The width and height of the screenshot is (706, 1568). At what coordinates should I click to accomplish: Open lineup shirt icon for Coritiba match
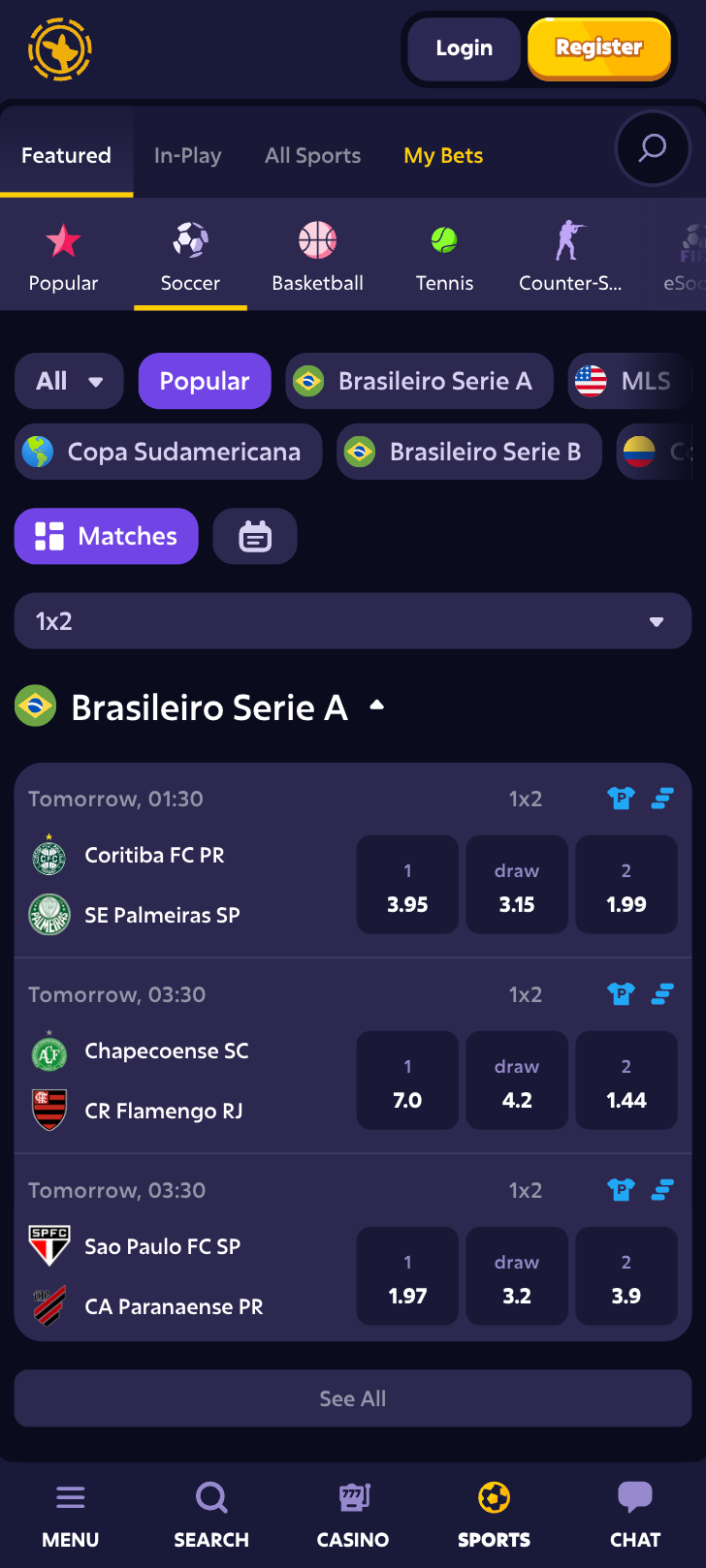point(621,799)
